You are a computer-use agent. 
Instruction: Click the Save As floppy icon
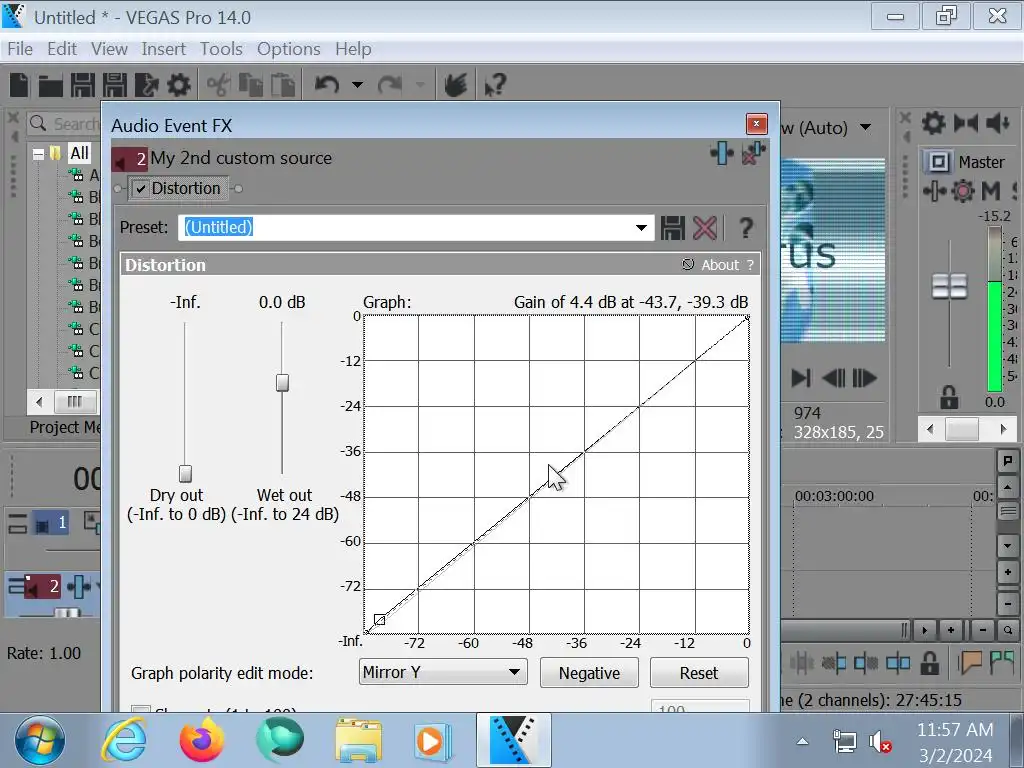pos(114,85)
